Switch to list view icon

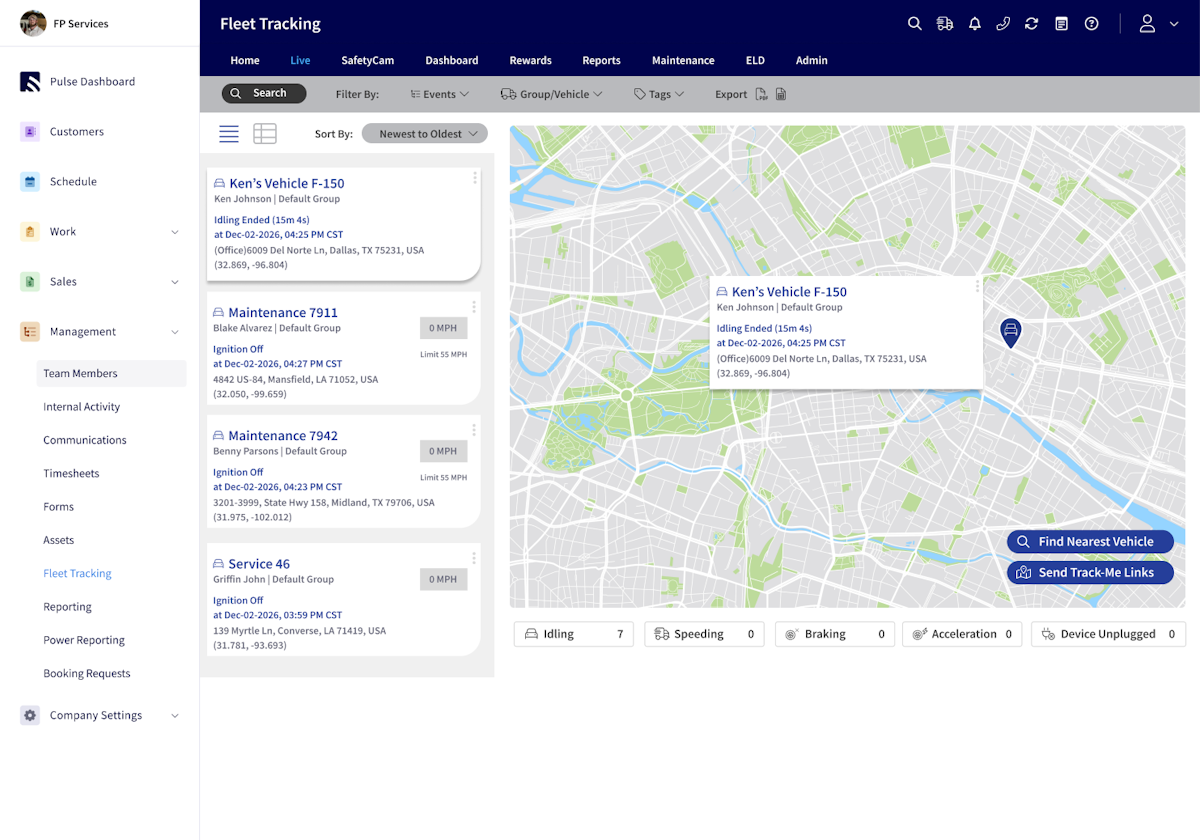coord(229,134)
